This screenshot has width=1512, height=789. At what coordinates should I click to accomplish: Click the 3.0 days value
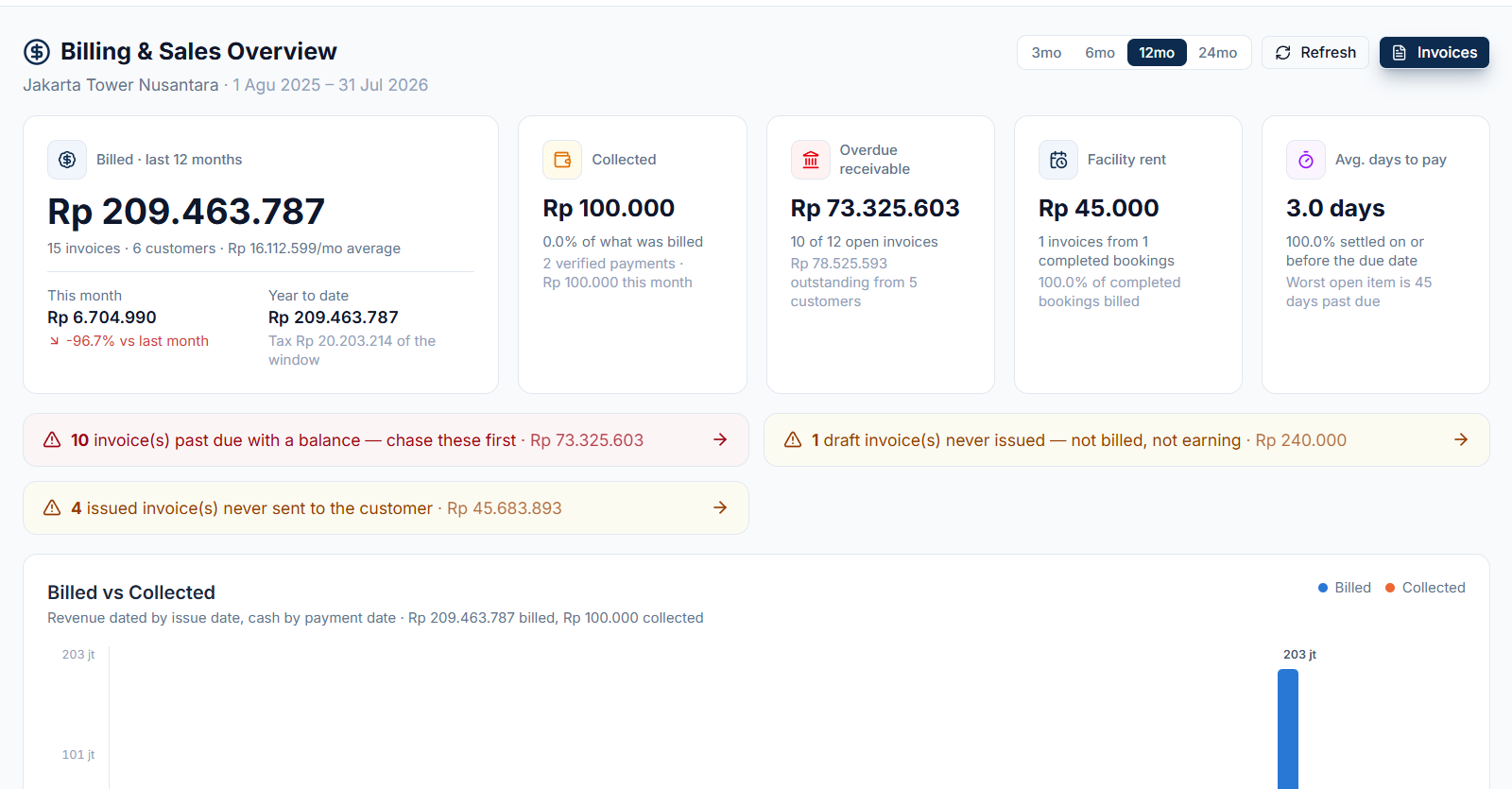pyautogui.click(x=1335, y=208)
